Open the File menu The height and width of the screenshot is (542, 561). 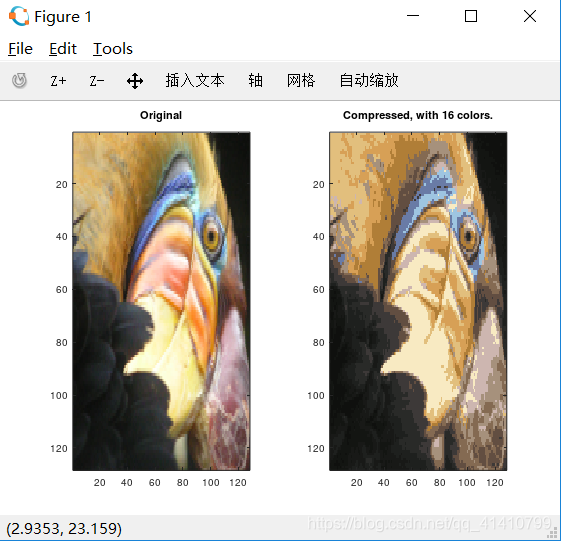point(20,49)
